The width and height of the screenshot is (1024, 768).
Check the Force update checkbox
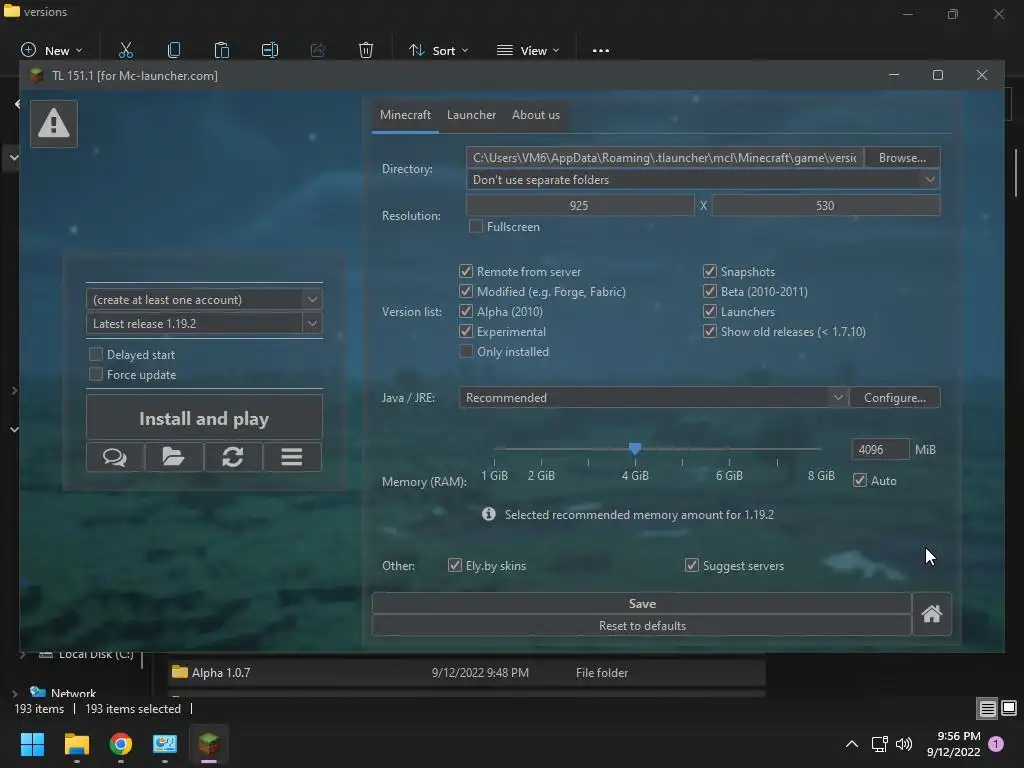click(96, 374)
